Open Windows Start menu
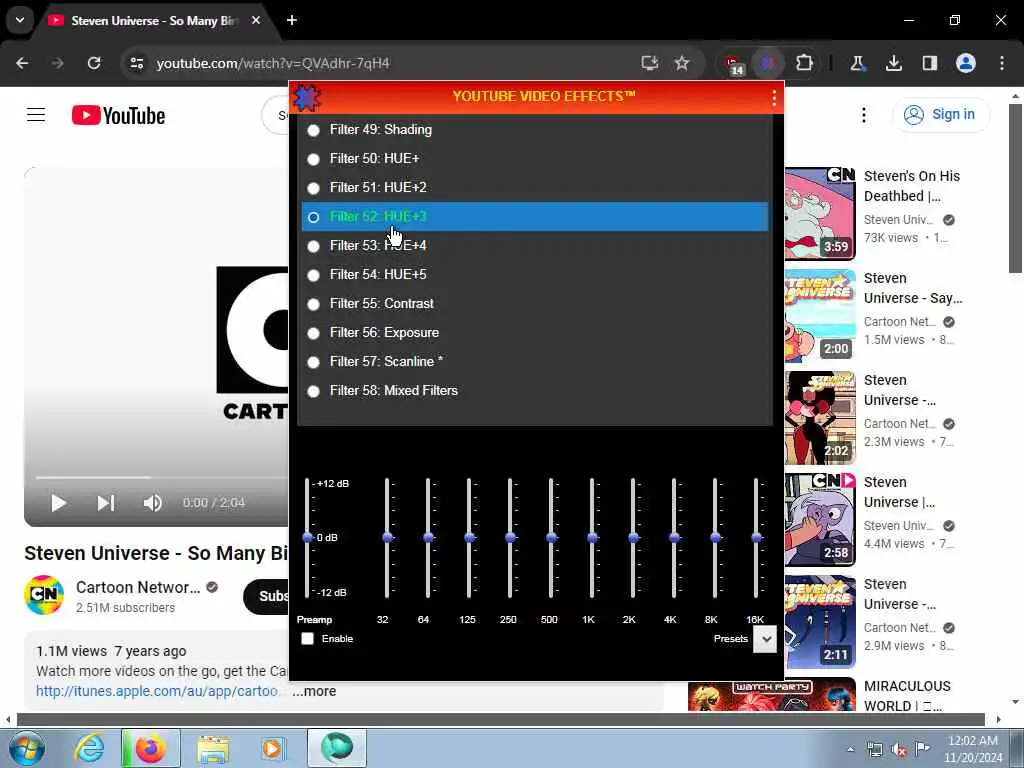Image resolution: width=1024 pixels, height=768 pixels. coord(26,748)
